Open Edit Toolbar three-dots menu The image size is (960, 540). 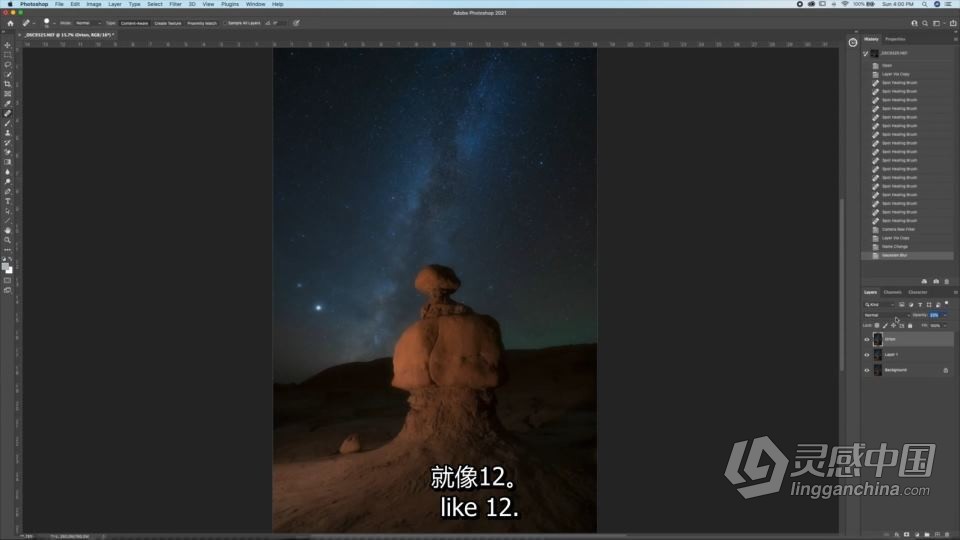click(7, 250)
